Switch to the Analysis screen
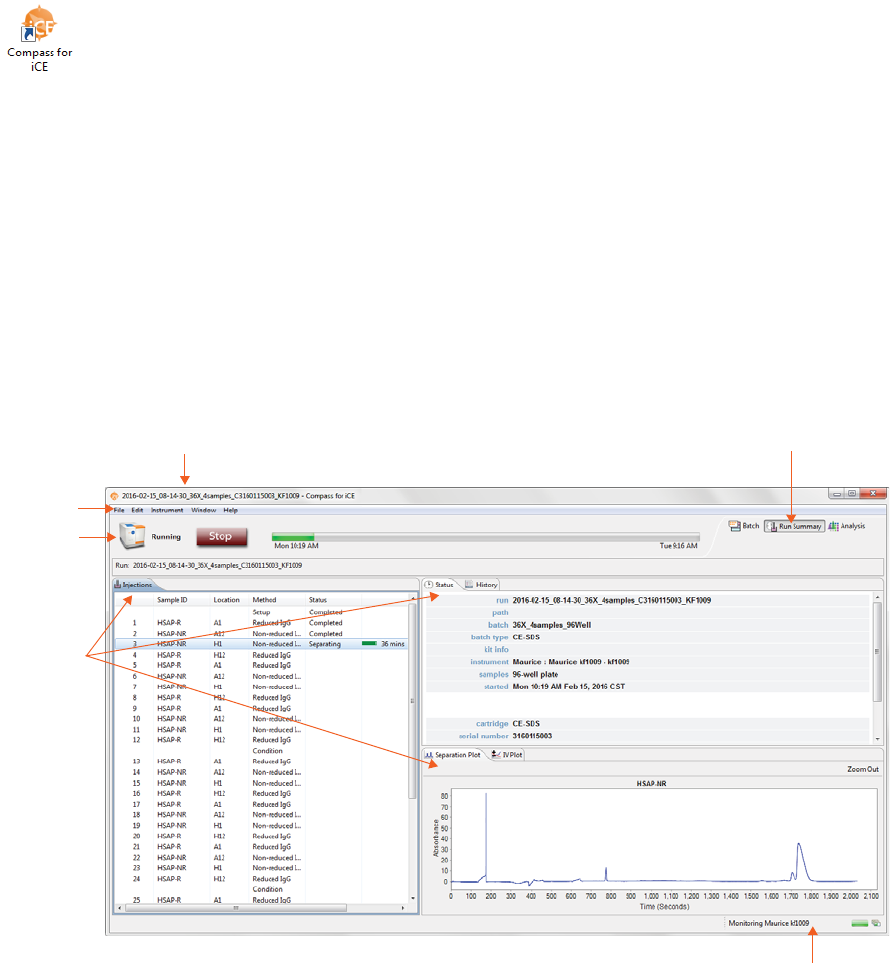Screen dimensions: 890x963 tap(846, 526)
